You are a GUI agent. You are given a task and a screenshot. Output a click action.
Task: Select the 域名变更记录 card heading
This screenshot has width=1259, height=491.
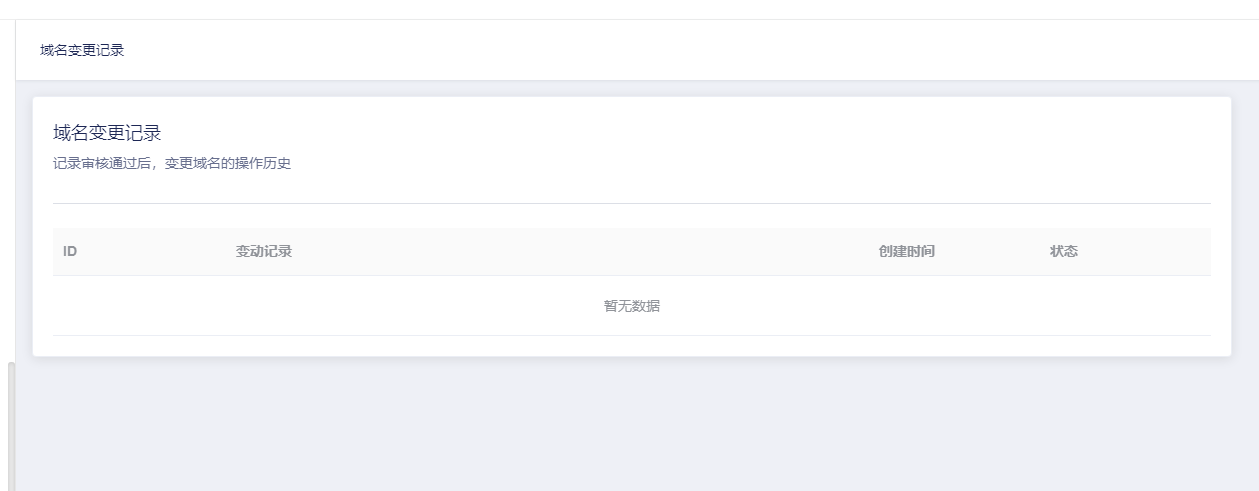click(x=107, y=134)
